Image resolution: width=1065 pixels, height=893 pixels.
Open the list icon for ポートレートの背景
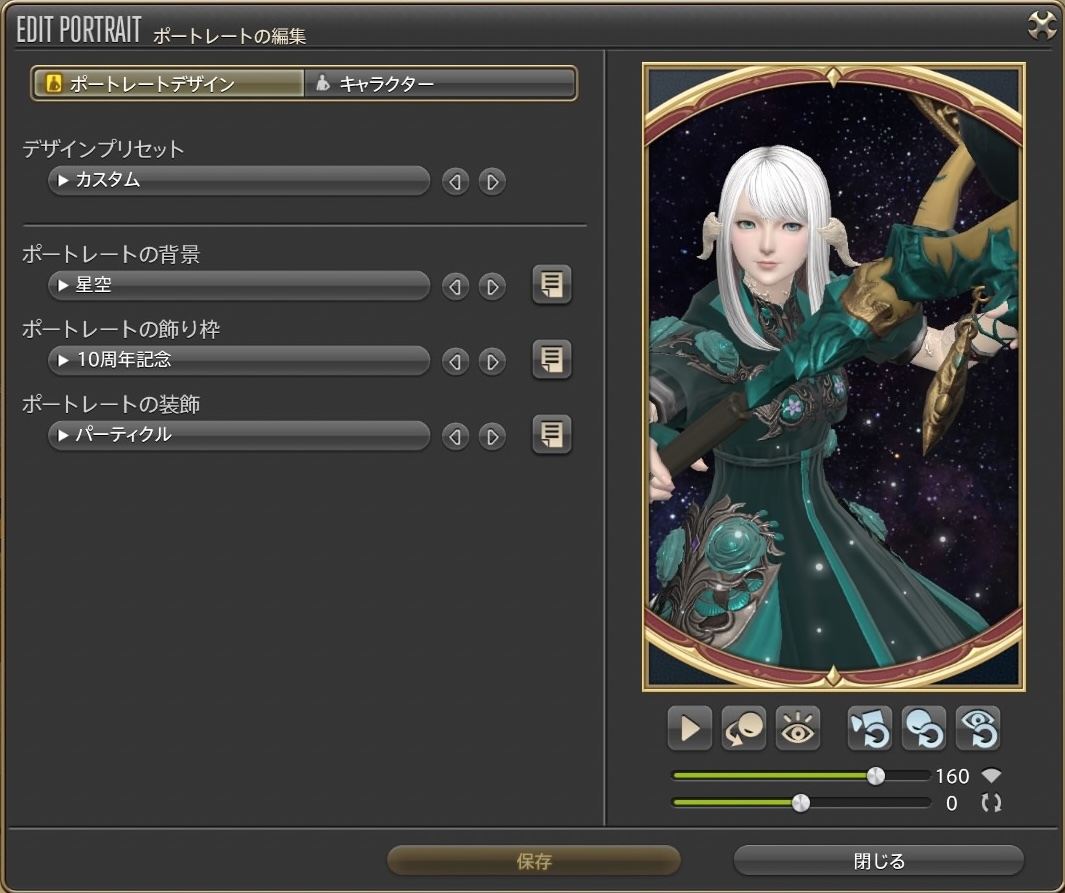point(551,286)
